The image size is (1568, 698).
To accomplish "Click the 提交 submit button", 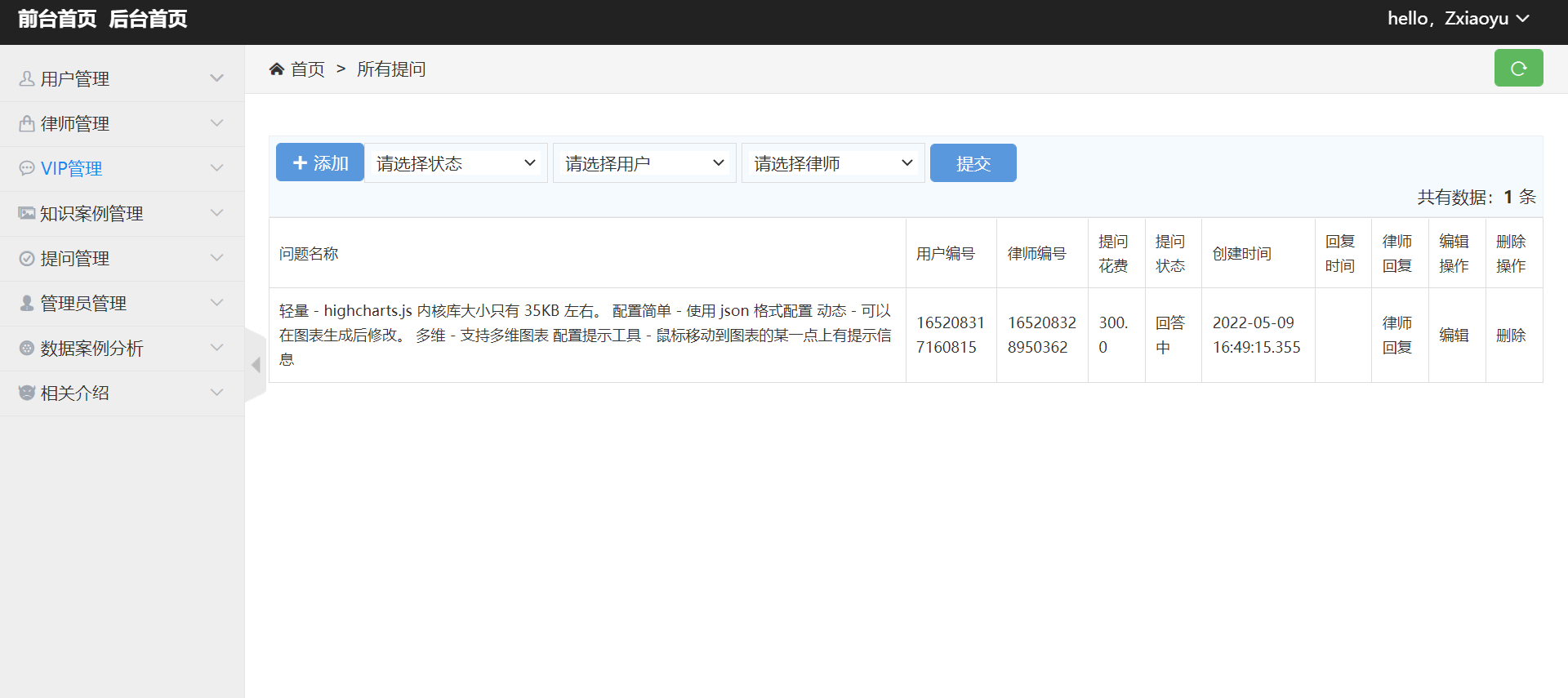I will 973,163.
